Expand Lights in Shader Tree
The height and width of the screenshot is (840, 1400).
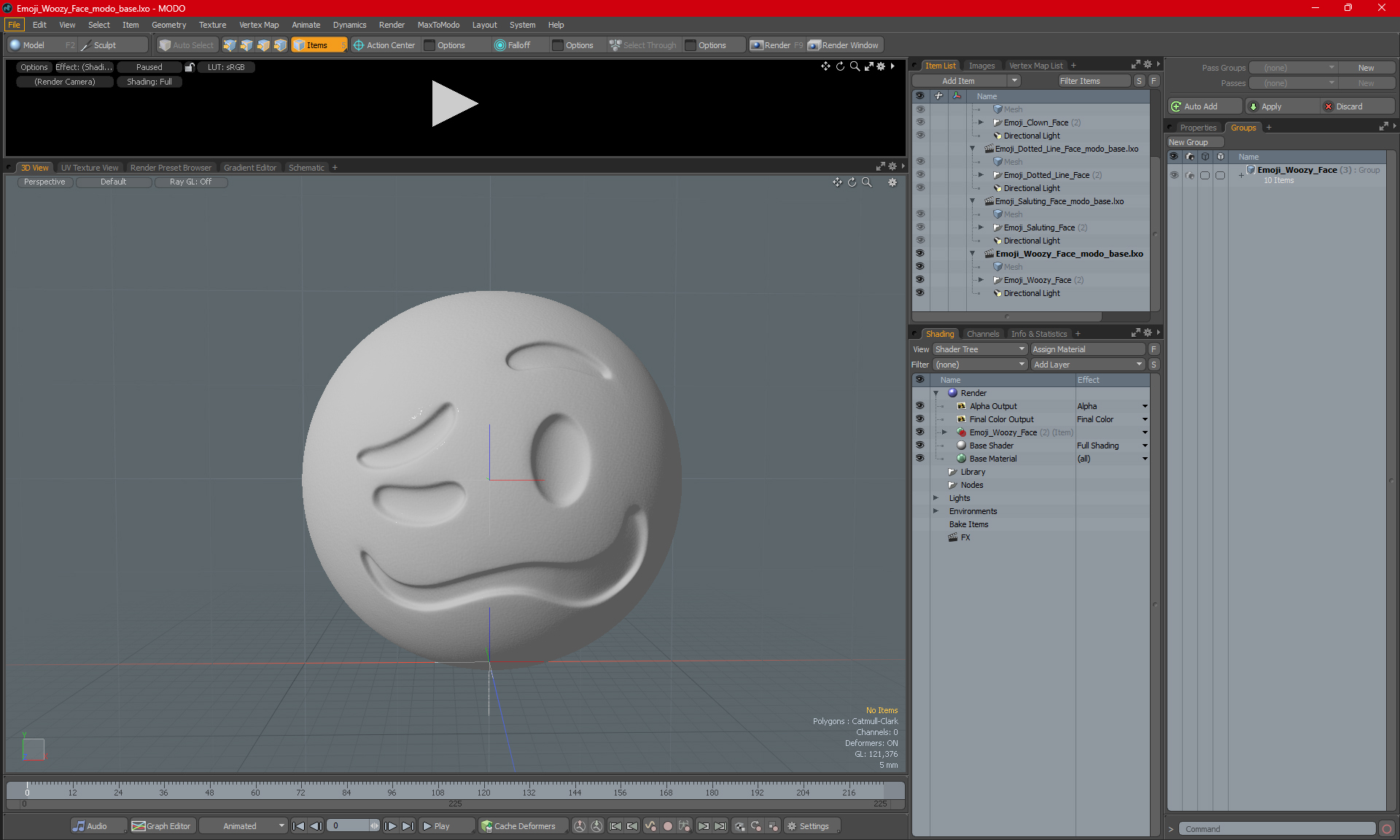point(936,498)
